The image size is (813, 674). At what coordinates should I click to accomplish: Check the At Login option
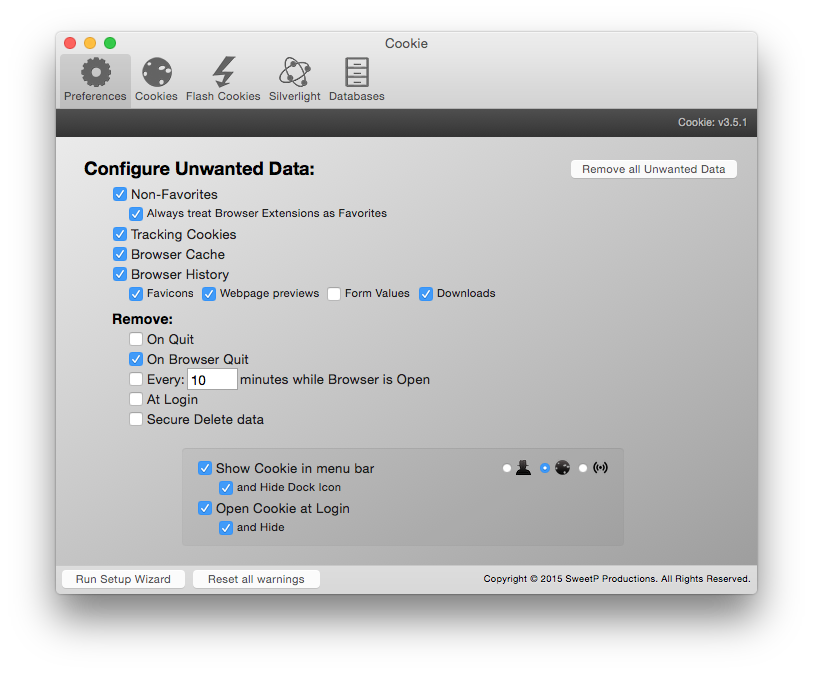point(136,399)
